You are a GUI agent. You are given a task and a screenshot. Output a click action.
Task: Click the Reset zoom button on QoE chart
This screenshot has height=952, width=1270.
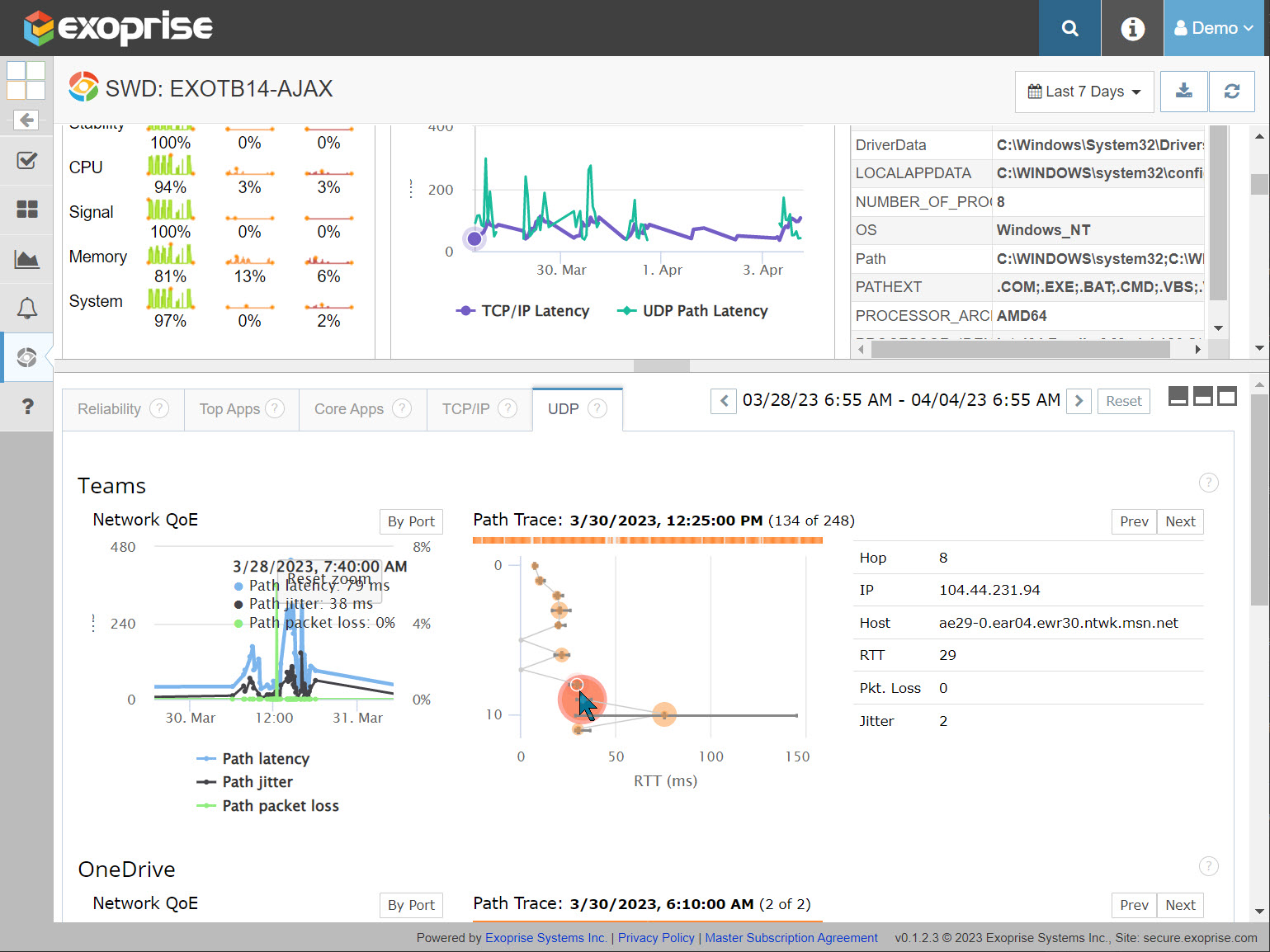pos(329,579)
